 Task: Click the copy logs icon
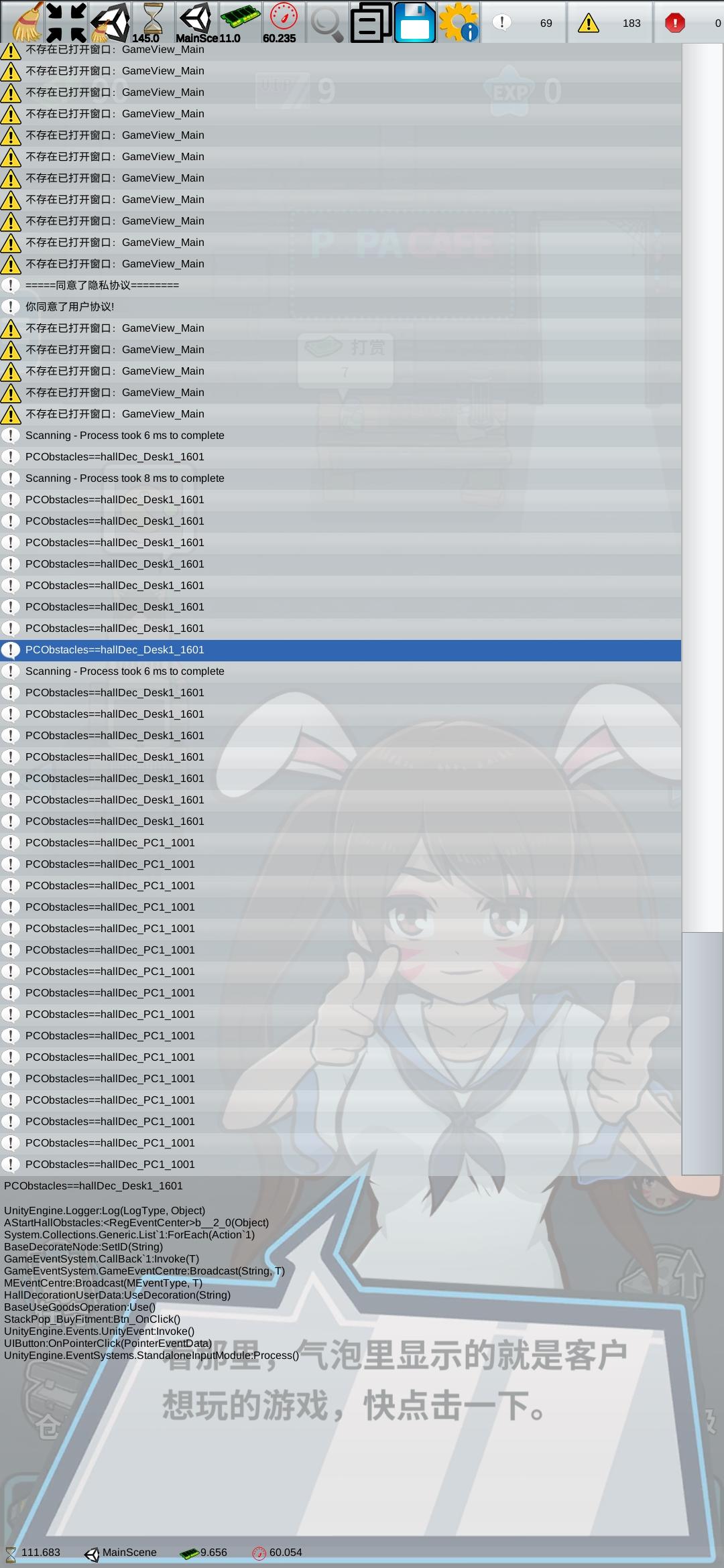tap(371, 21)
